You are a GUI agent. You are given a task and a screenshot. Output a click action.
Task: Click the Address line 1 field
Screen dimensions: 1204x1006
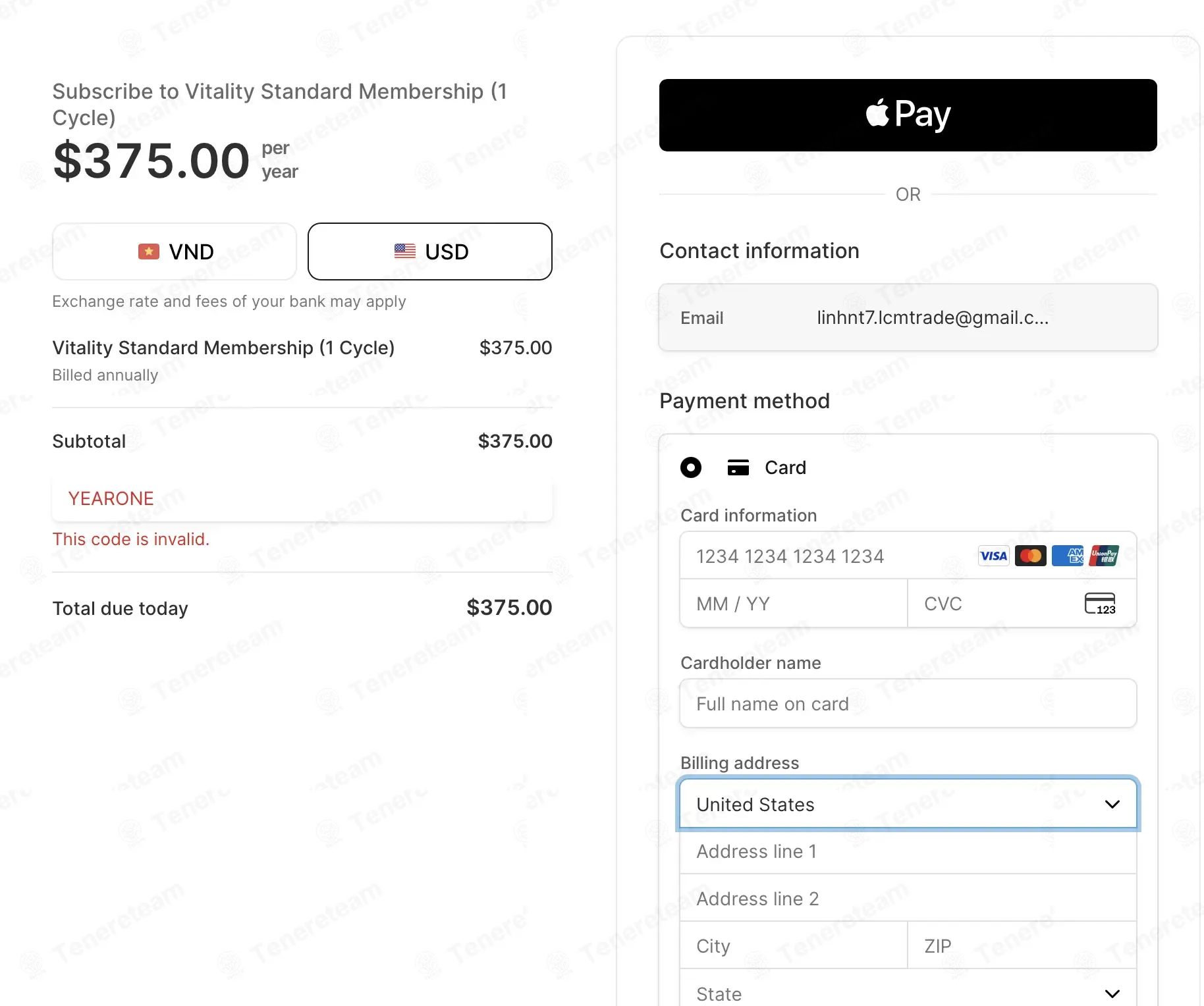(908, 851)
